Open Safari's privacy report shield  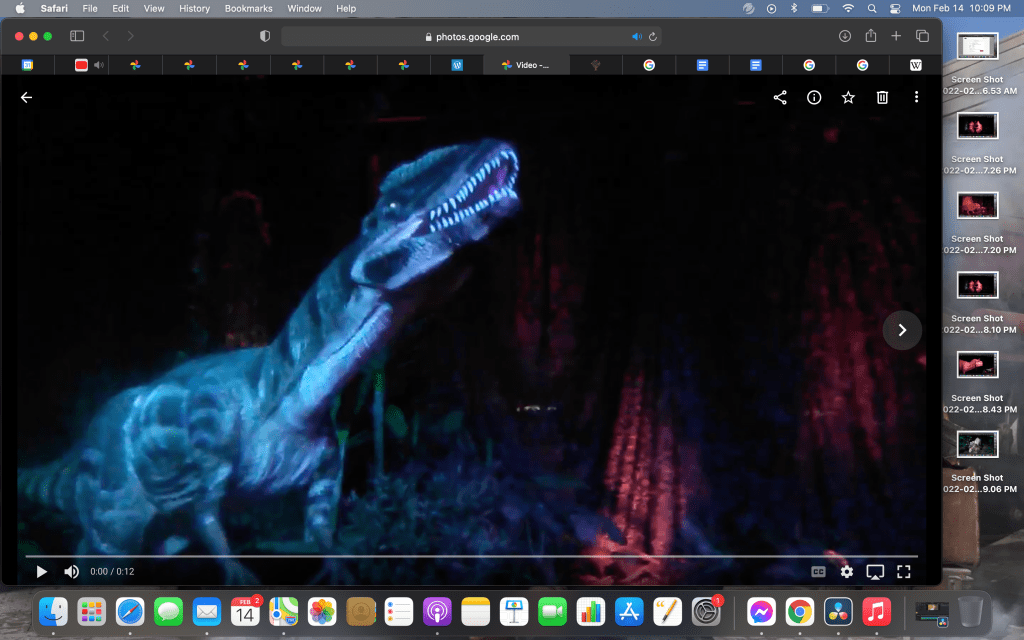(264, 36)
